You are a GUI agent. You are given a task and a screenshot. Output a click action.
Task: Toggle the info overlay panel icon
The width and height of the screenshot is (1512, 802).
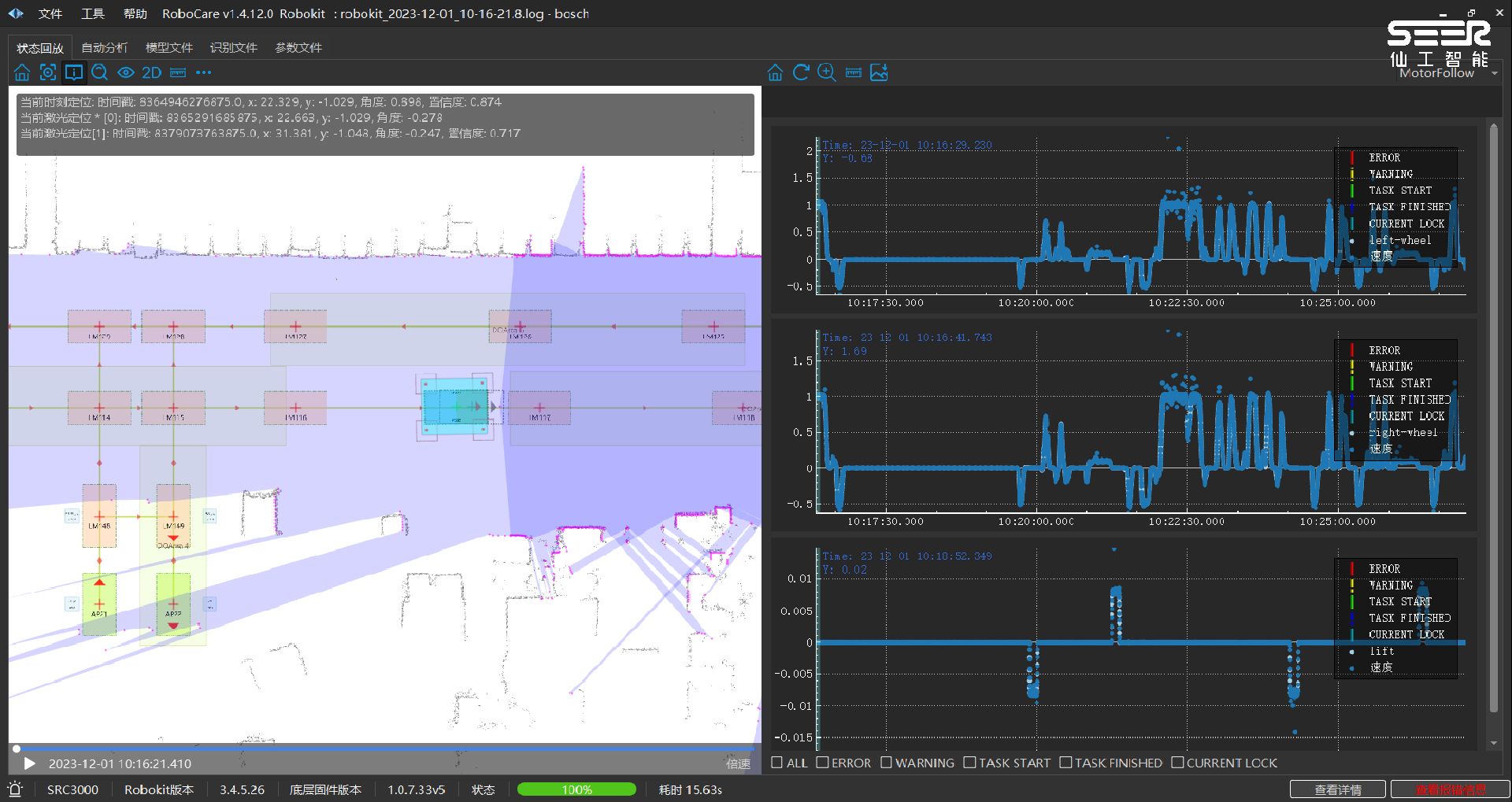coord(74,73)
